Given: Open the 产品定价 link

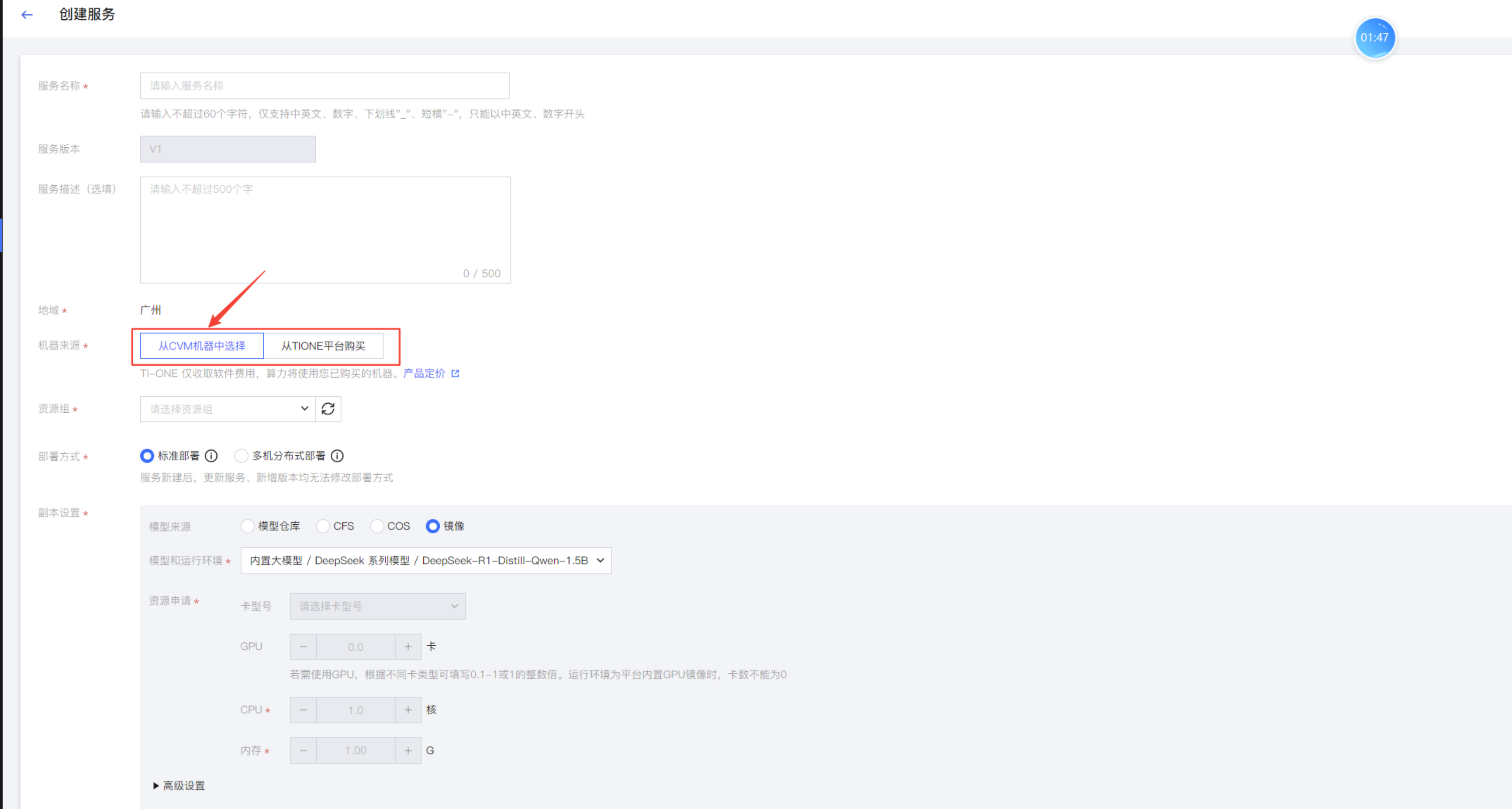Looking at the screenshot, I should pyautogui.click(x=424, y=374).
